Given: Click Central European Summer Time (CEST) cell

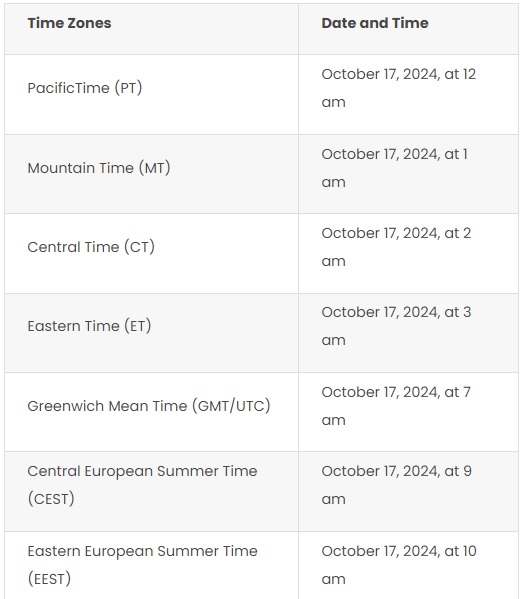Looking at the screenshot, I should click(x=152, y=491).
